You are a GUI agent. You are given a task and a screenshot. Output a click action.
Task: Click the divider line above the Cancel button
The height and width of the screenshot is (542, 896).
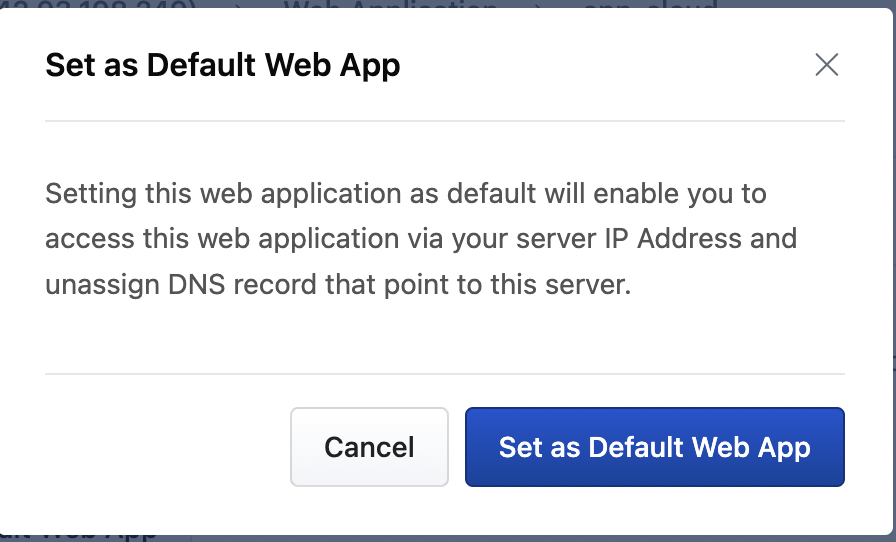click(445, 374)
